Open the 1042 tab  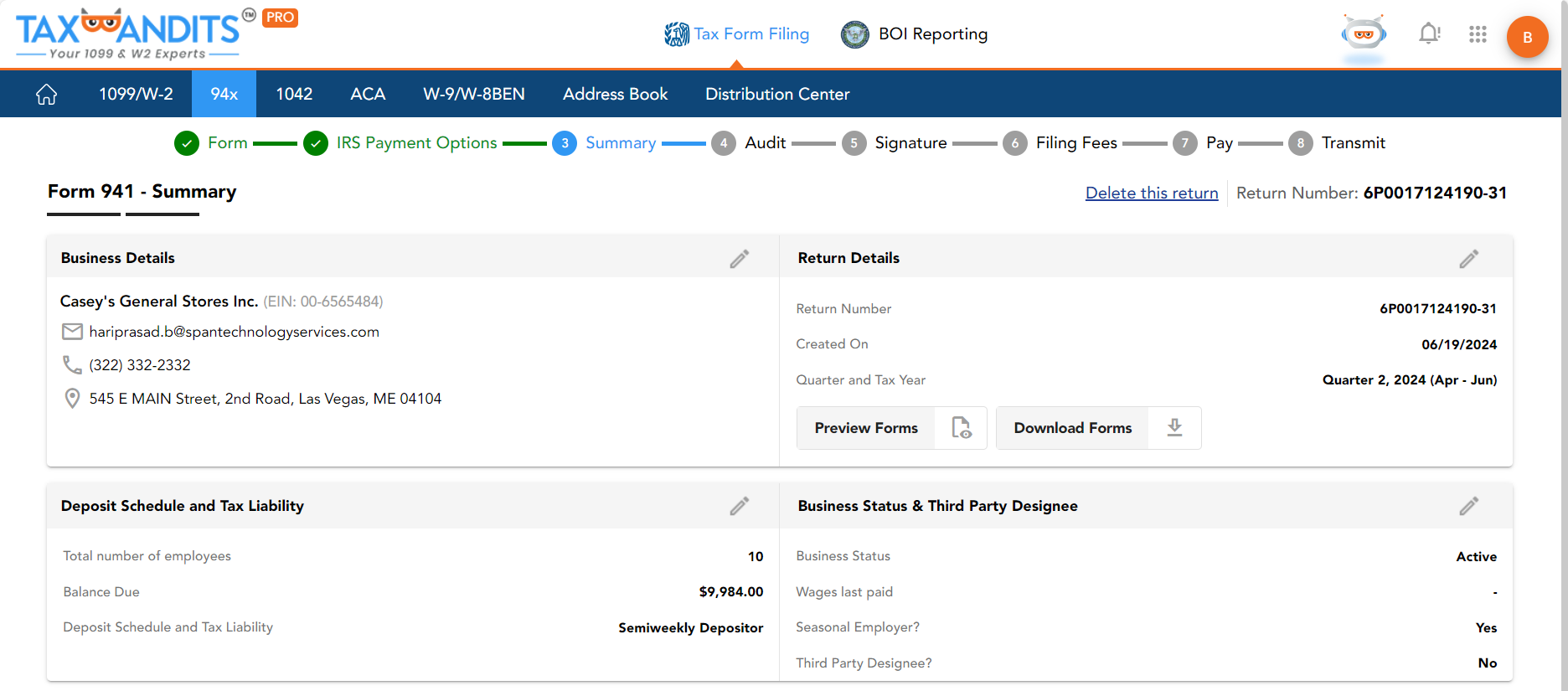point(294,94)
